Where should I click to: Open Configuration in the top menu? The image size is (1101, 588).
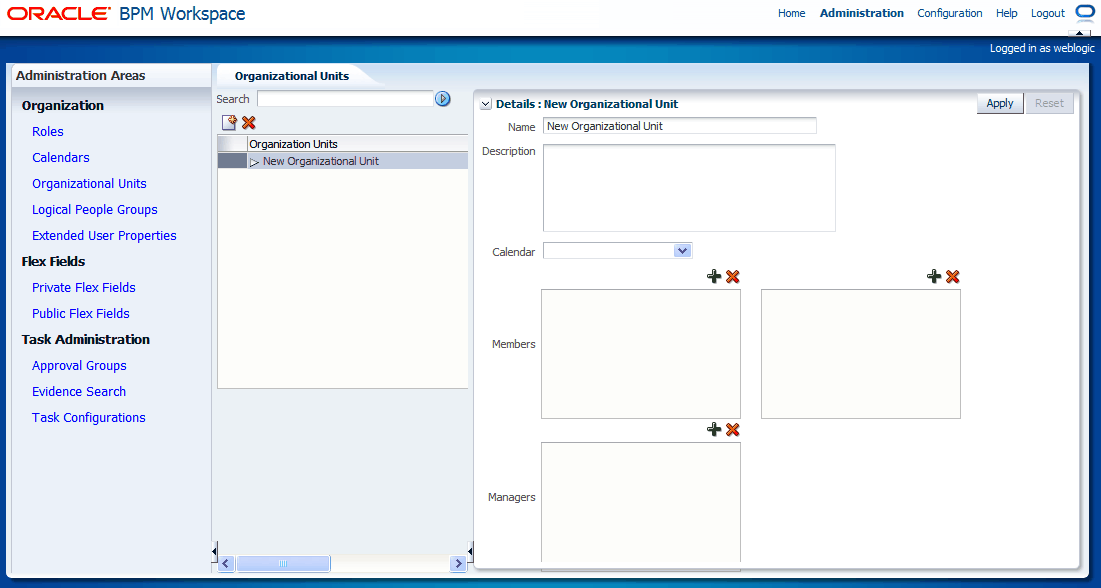949,13
